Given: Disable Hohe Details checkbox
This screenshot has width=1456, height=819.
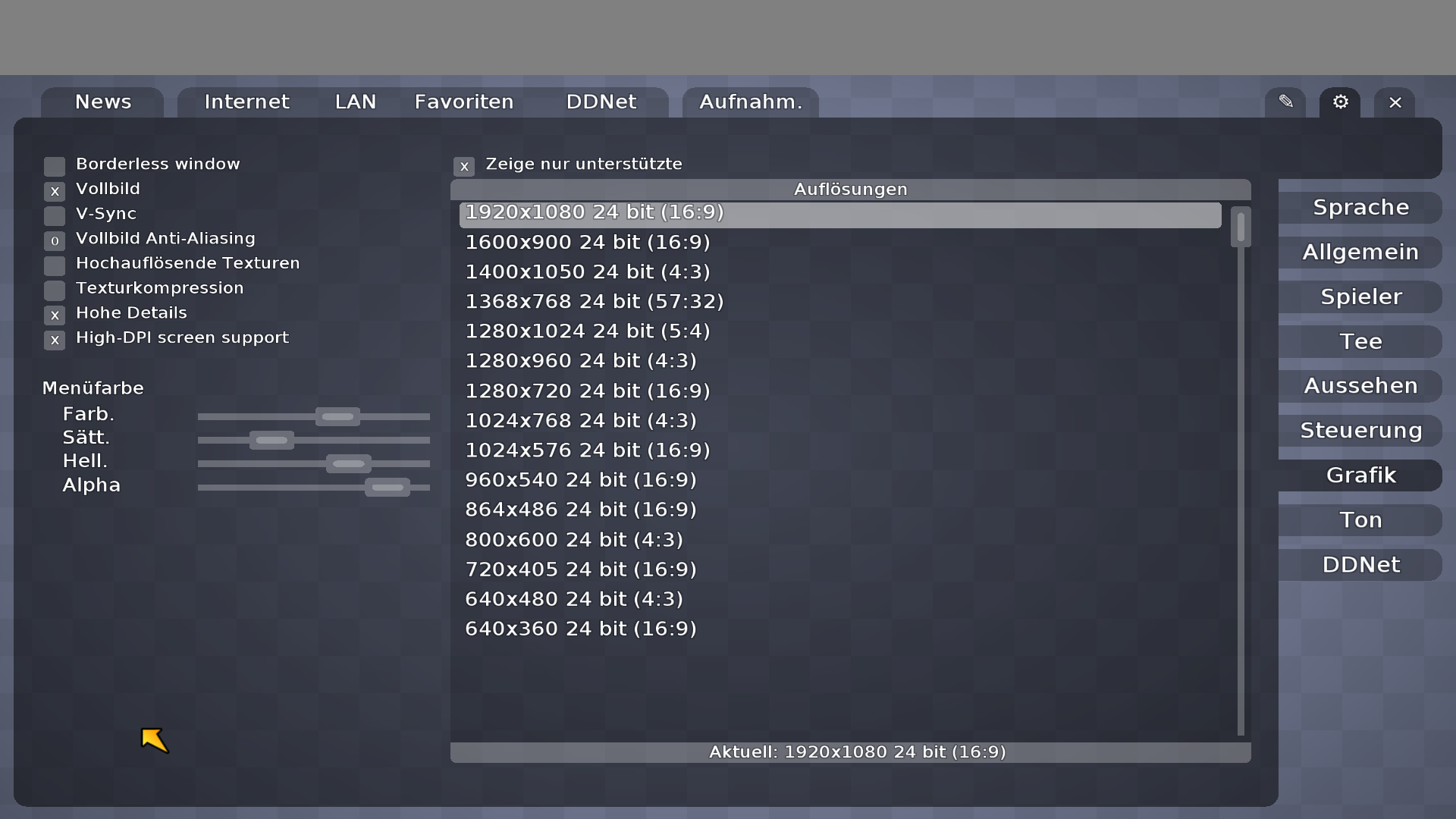Looking at the screenshot, I should [55, 315].
